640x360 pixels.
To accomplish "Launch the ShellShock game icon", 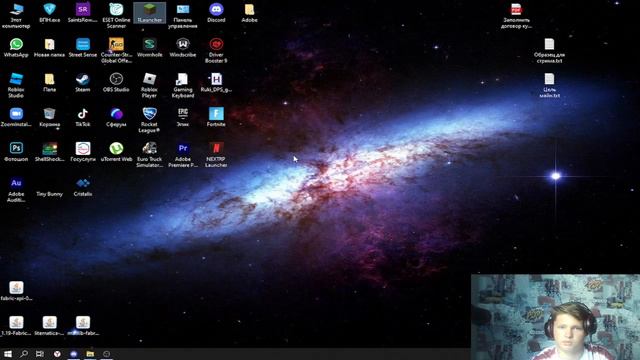I will [x=49, y=151].
